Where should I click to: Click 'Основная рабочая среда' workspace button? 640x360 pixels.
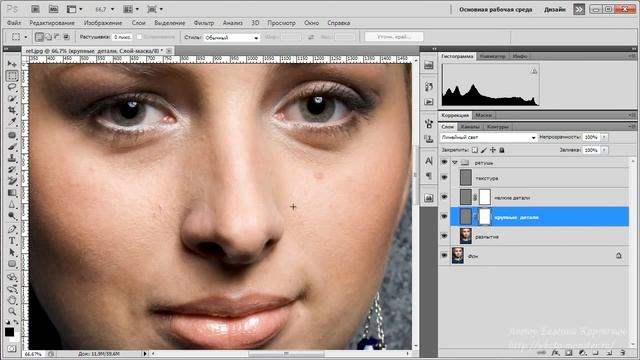tap(496, 9)
